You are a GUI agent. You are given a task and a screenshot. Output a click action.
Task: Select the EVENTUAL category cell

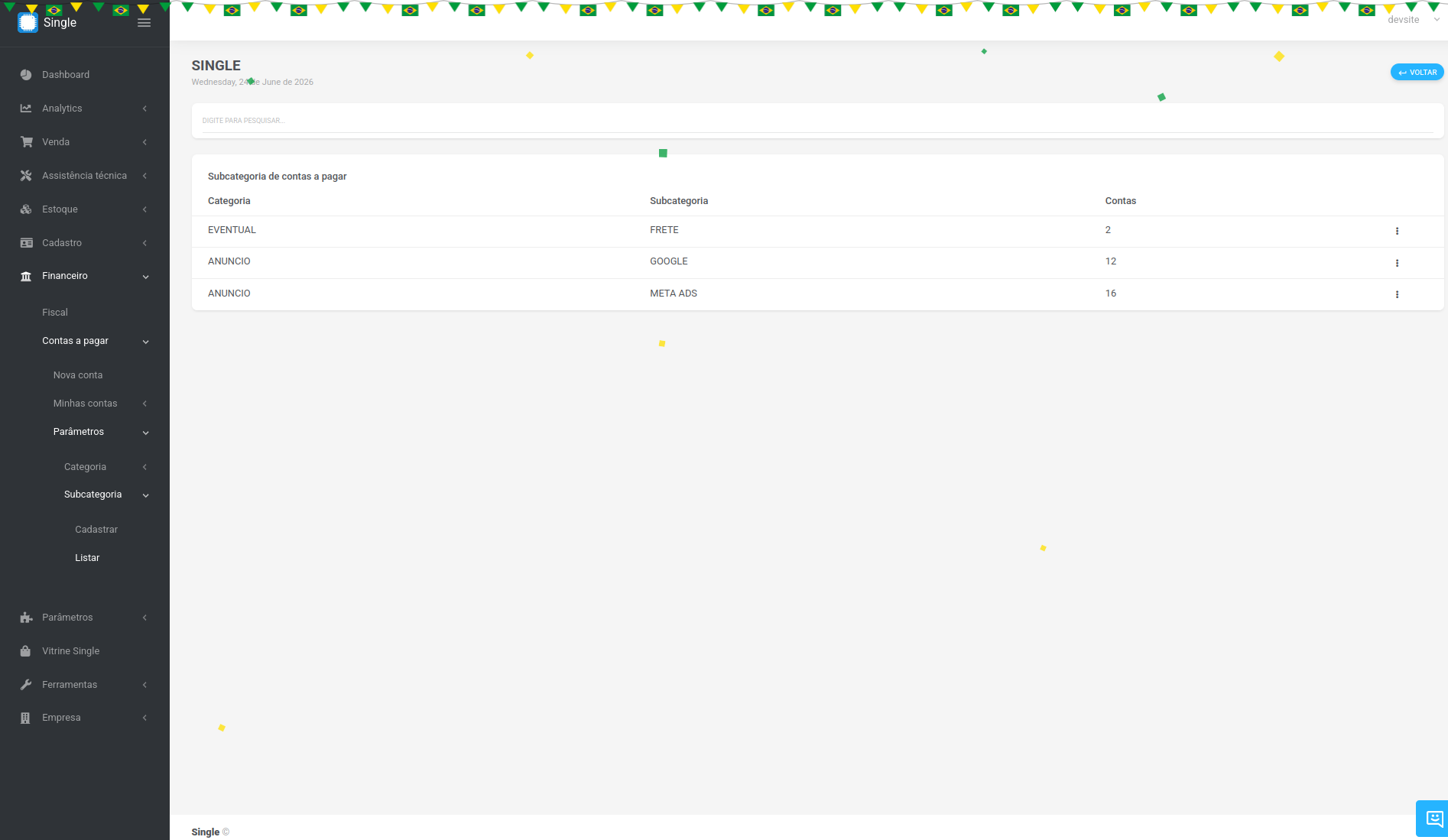tap(232, 230)
